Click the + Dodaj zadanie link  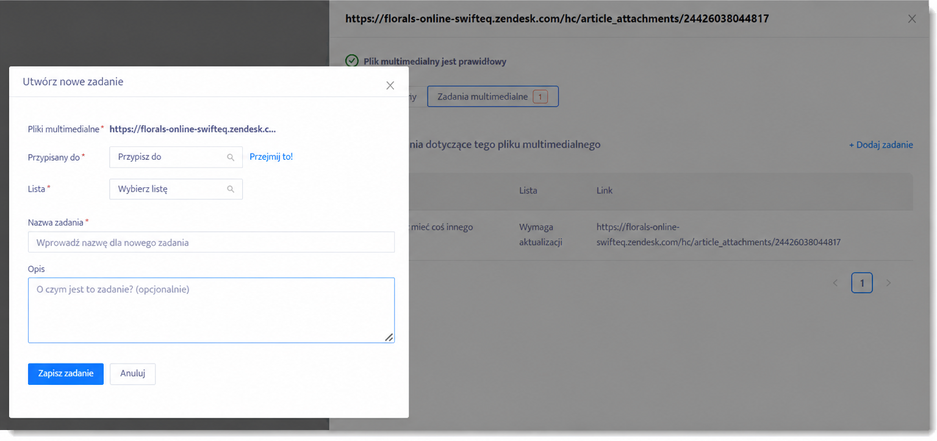881,145
